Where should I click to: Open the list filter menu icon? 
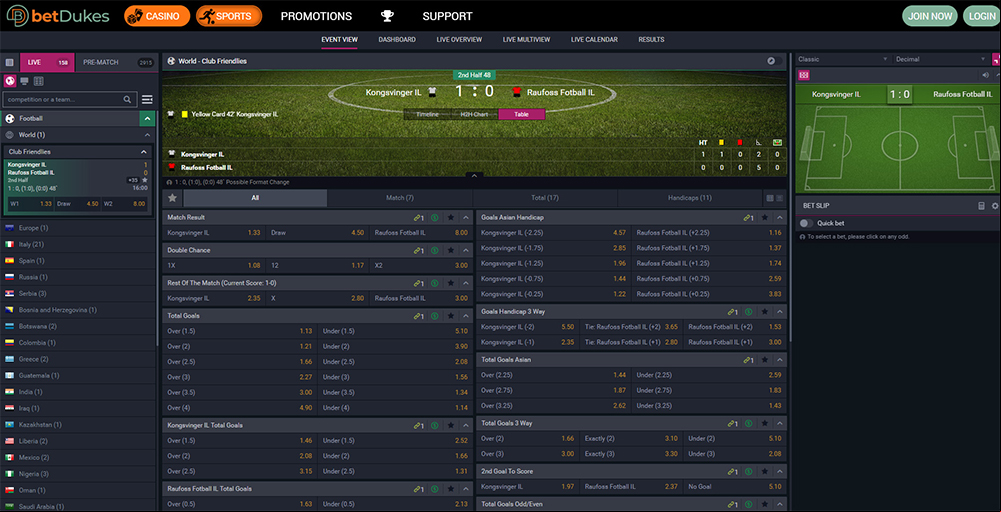147,100
